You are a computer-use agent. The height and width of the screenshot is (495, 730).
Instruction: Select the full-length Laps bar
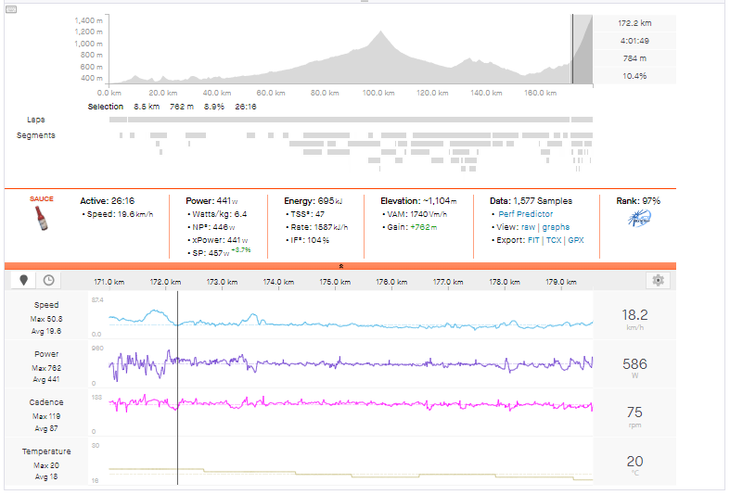pos(350,119)
